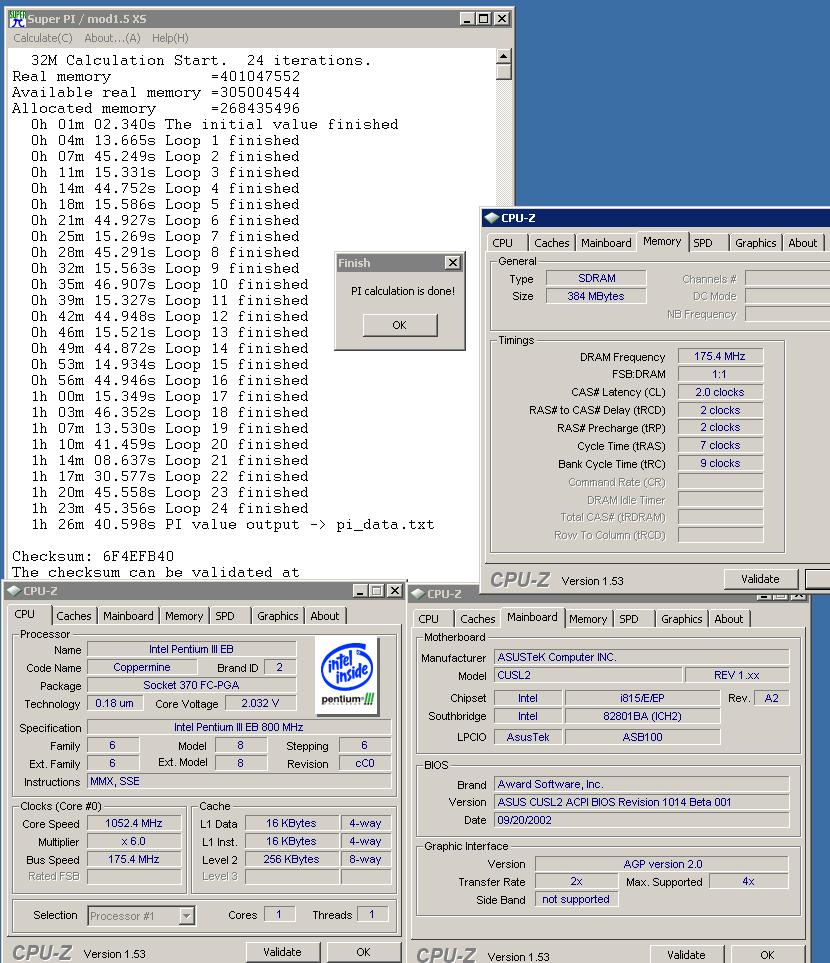Click the Loop 24 finished line
Image resolution: width=830 pixels, height=963 pixels.
coord(170,509)
